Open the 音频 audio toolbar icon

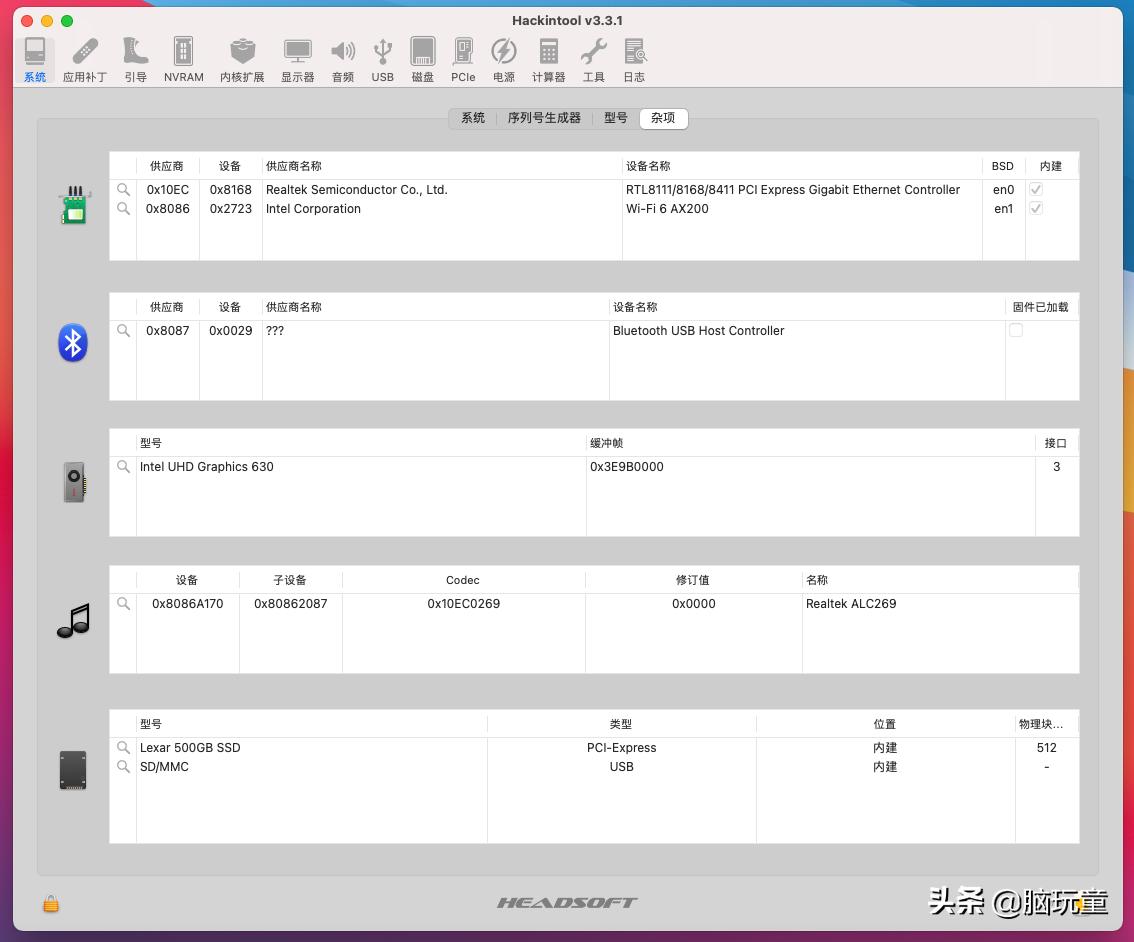coord(343,60)
